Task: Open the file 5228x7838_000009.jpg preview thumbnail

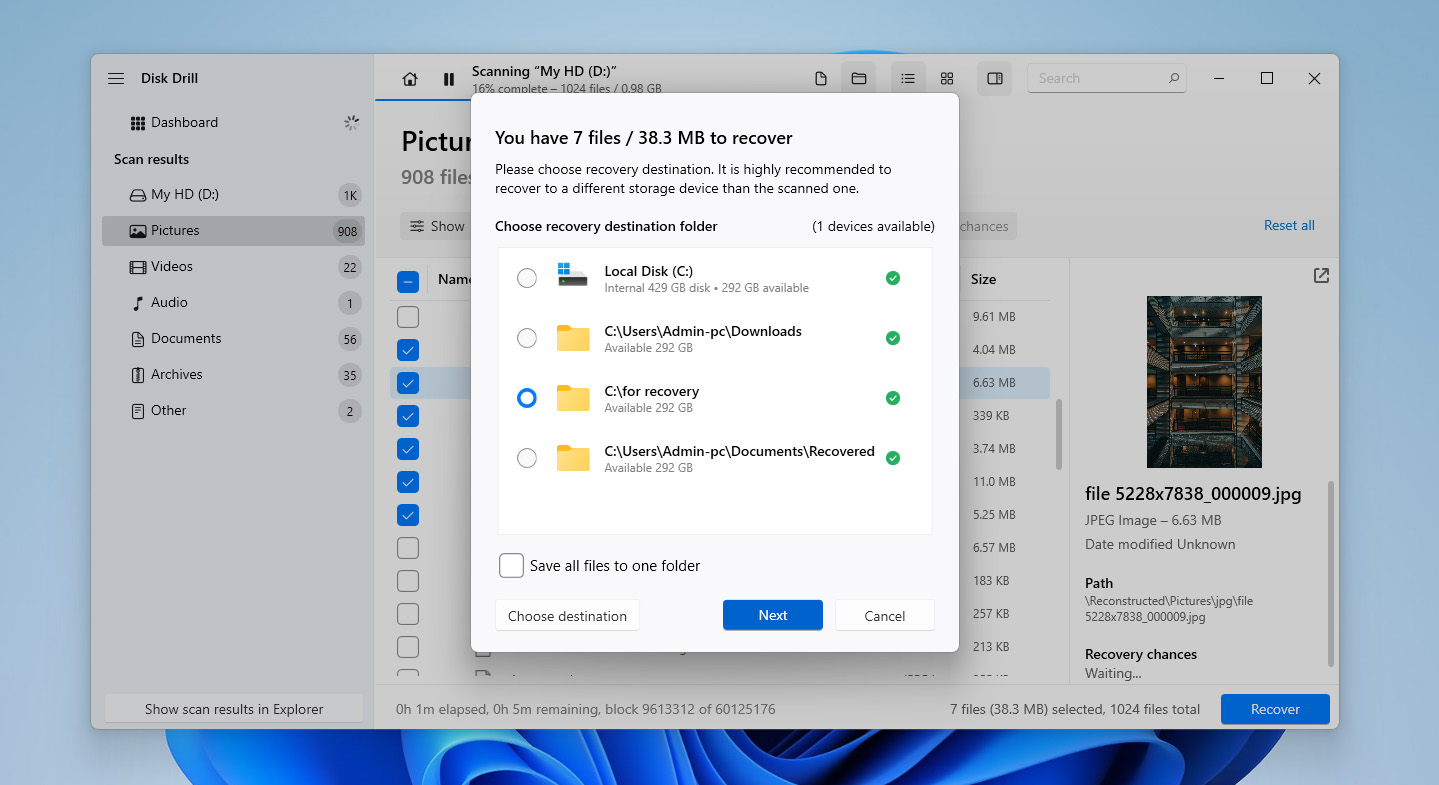Action: click(1204, 382)
